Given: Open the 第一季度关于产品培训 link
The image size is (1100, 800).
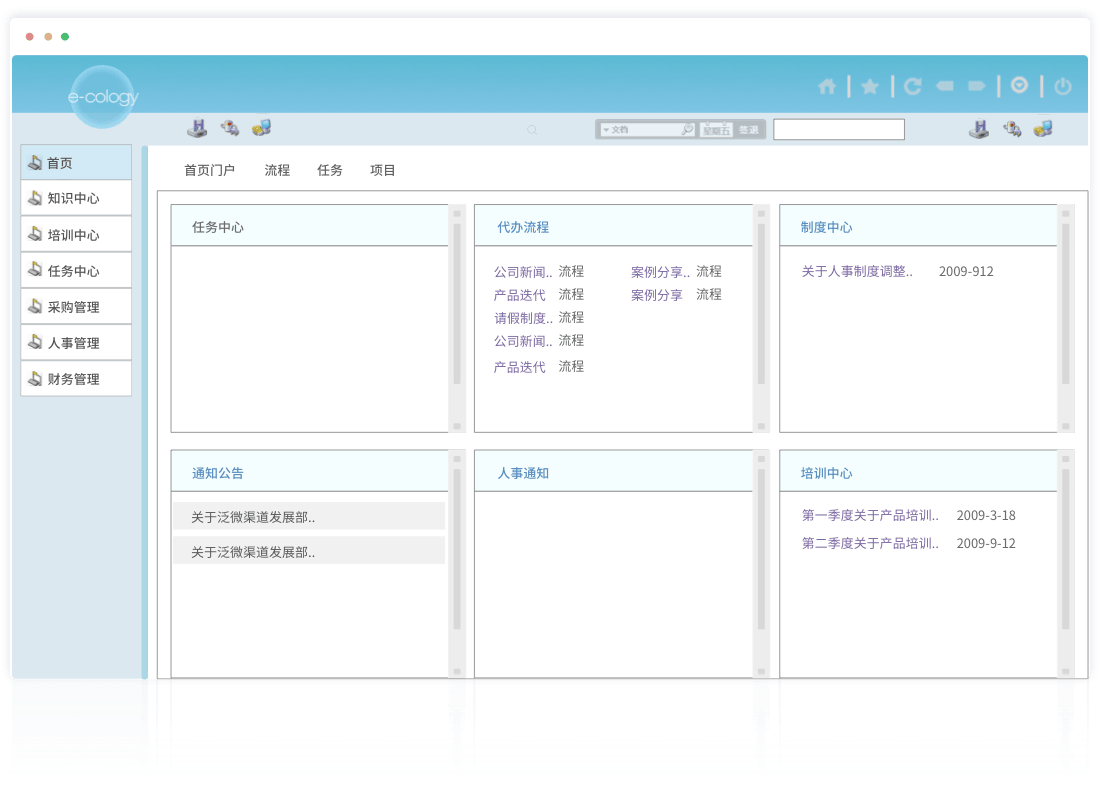Looking at the screenshot, I should [870, 516].
